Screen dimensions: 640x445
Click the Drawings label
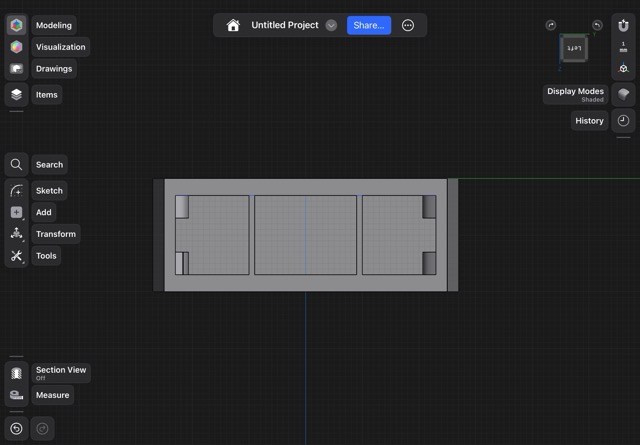click(54, 69)
